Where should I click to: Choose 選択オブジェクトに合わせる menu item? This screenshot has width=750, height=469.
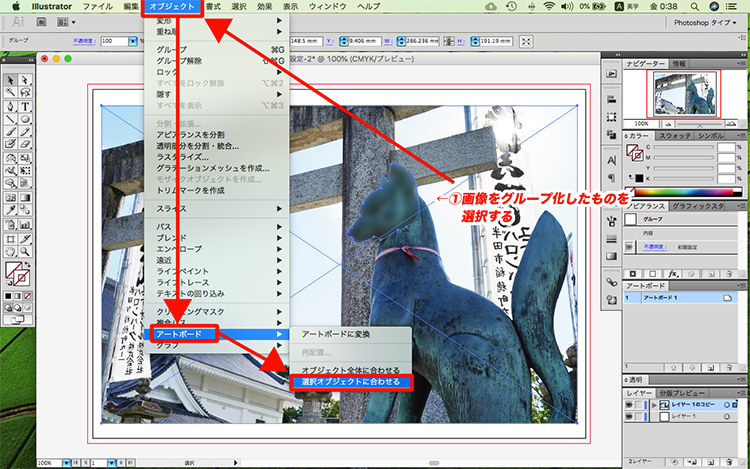[x=343, y=382]
